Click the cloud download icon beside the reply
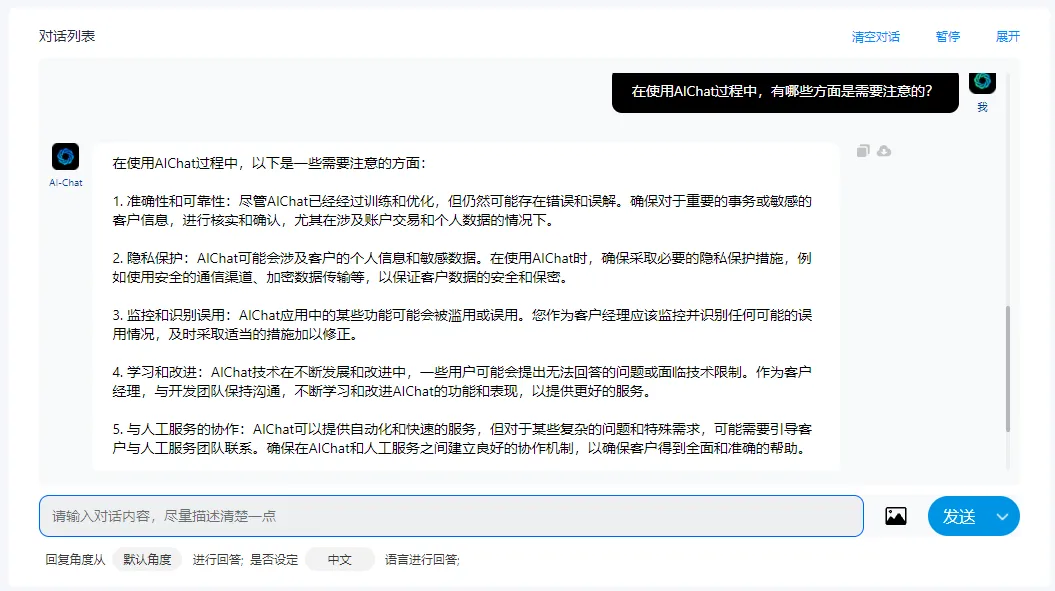This screenshot has width=1055, height=591. pyautogui.click(x=884, y=151)
